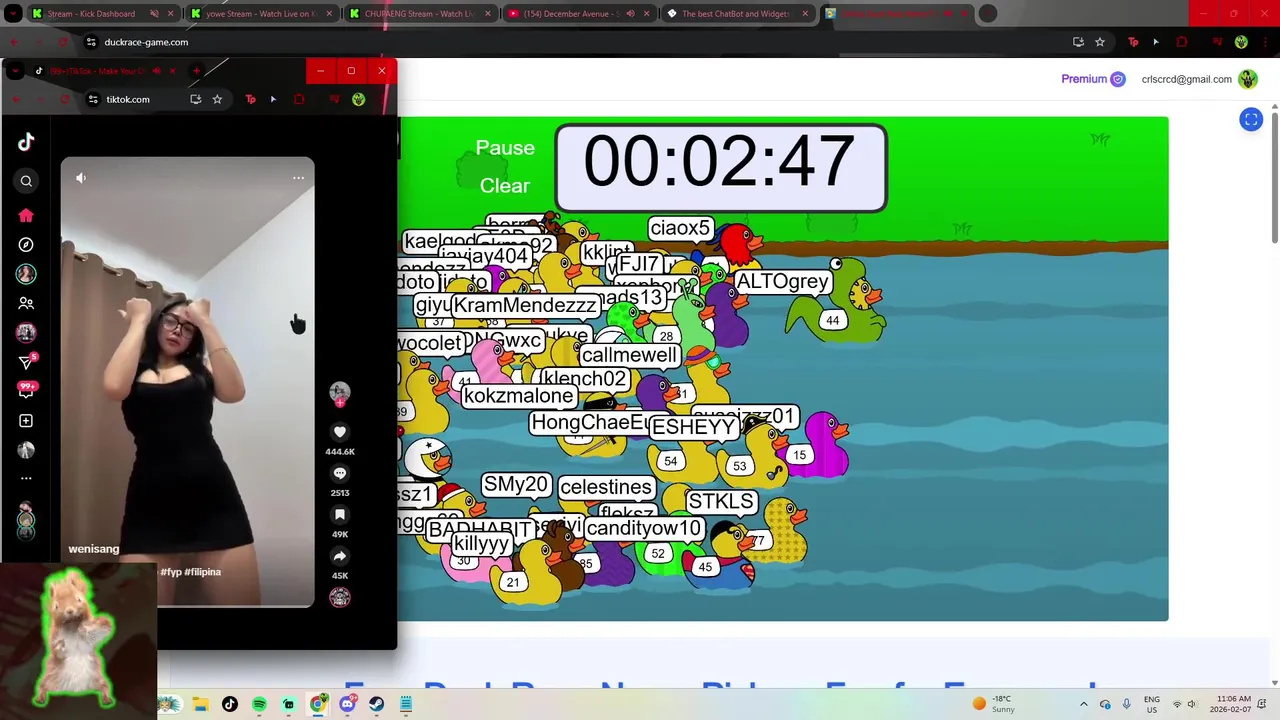
Task: Open the TikTok video three-dots options
Action: click(x=298, y=178)
